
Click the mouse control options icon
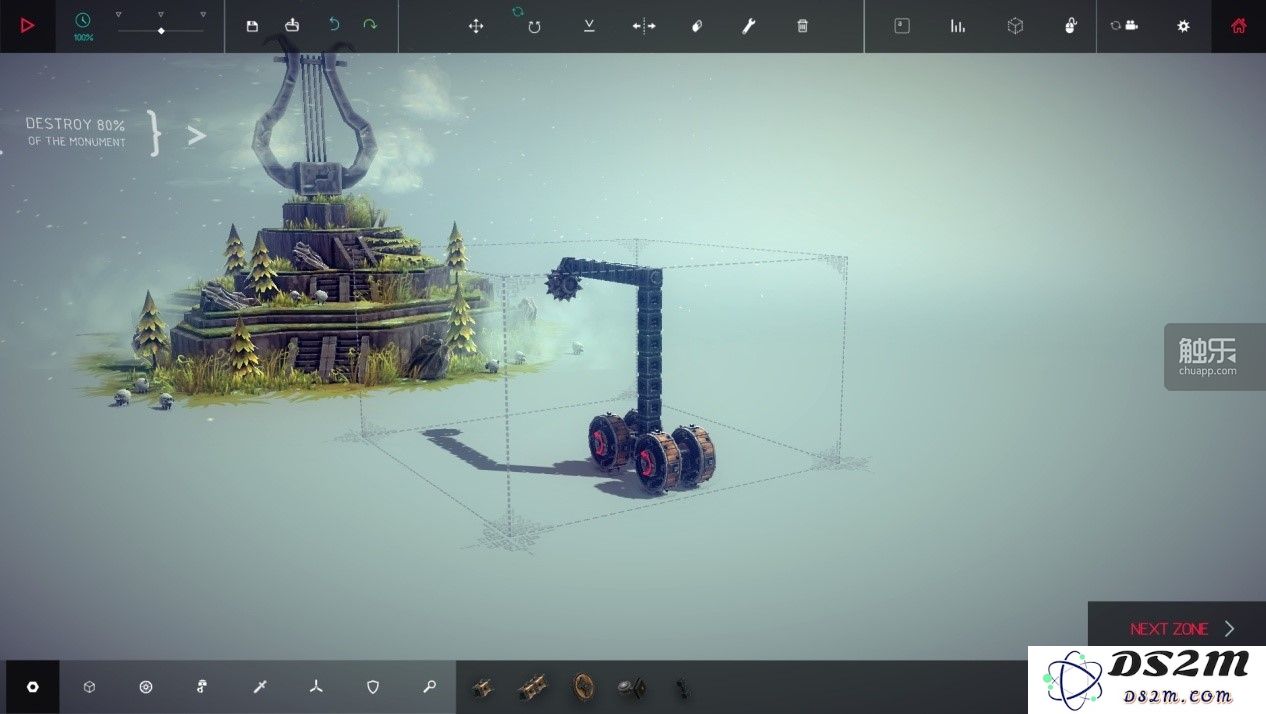coord(1070,26)
